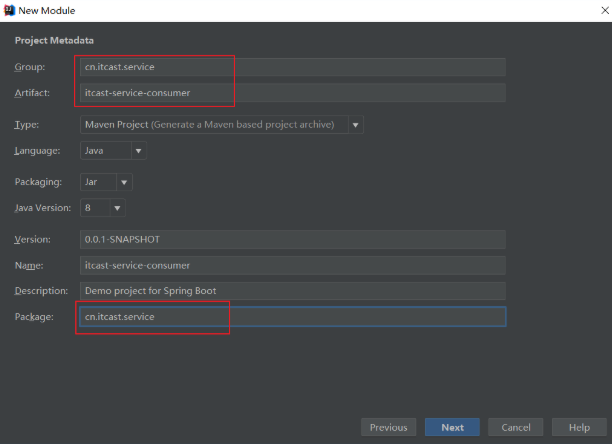Image resolution: width=612 pixels, height=444 pixels.
Task: Click the 'Group:' label text
Action: 30,67
